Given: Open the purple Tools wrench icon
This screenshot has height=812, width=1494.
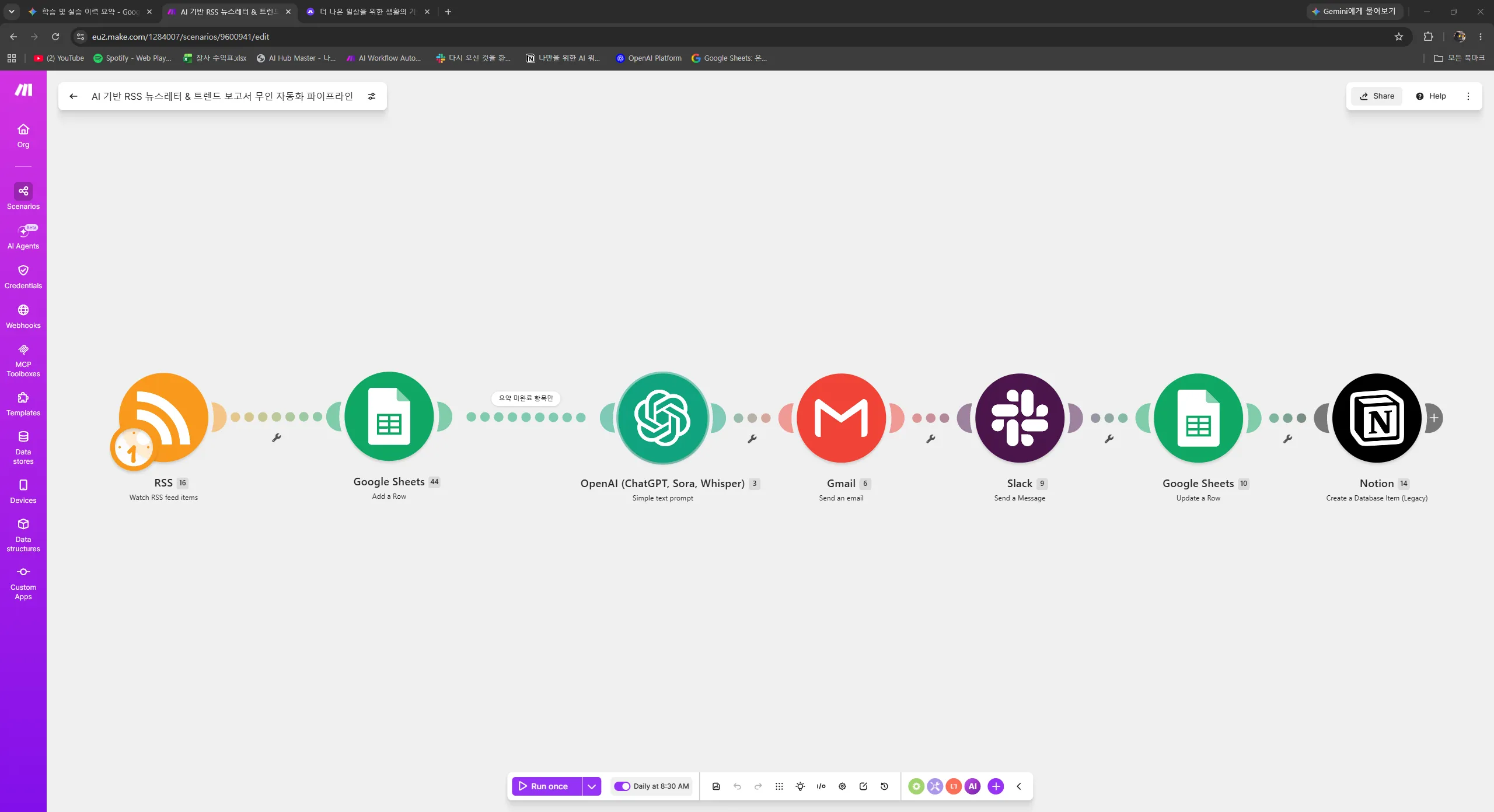Looking at the screenshot, I should click(x=935, y=786).
